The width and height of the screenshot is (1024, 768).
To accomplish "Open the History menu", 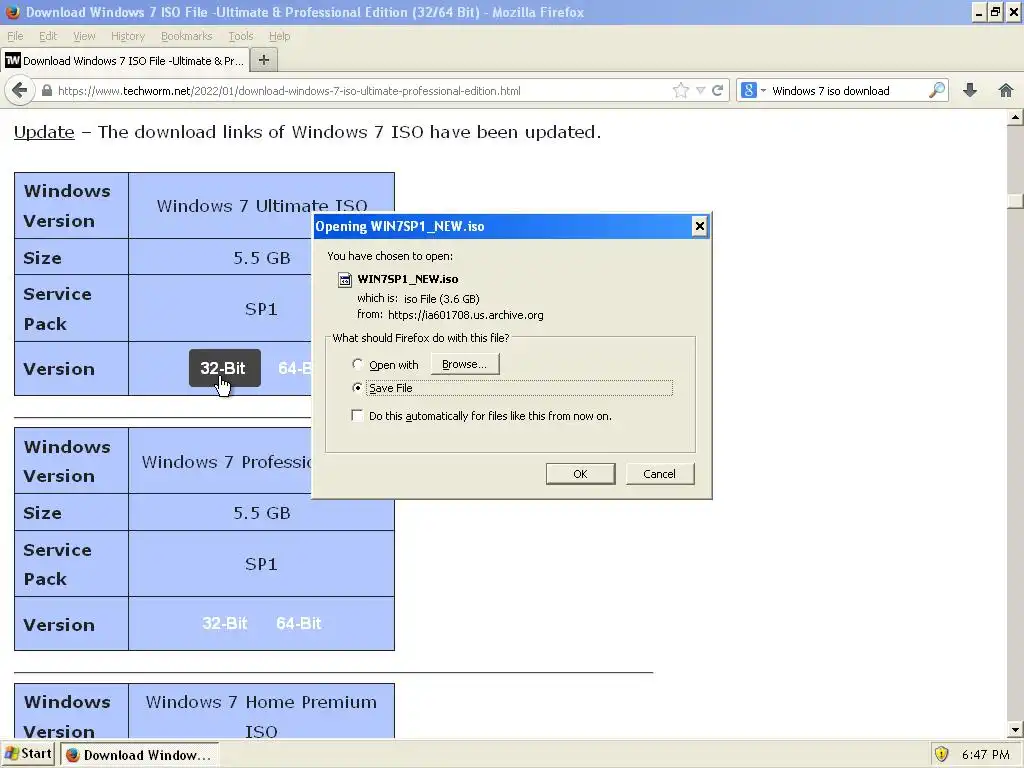I will pos(128,36).
